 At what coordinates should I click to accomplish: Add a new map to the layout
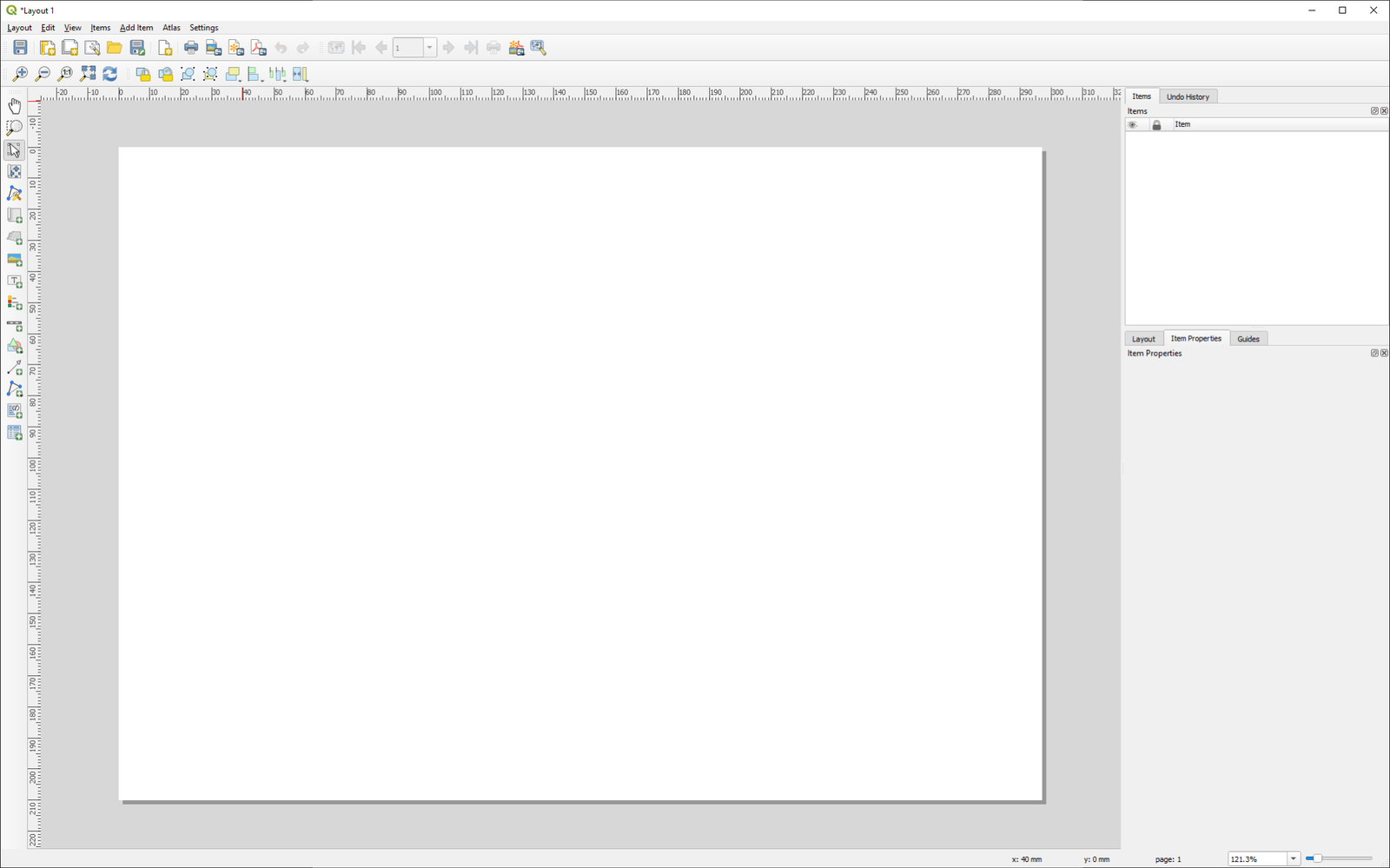tap(14, 215)
